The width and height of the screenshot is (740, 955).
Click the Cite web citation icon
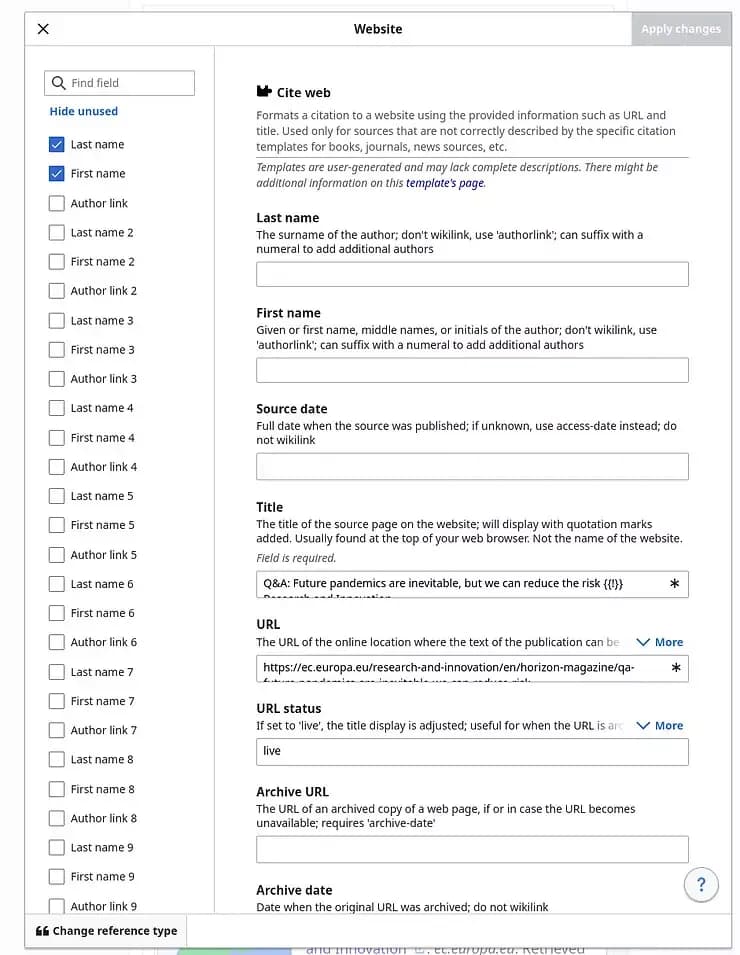(x=265, y=91)
